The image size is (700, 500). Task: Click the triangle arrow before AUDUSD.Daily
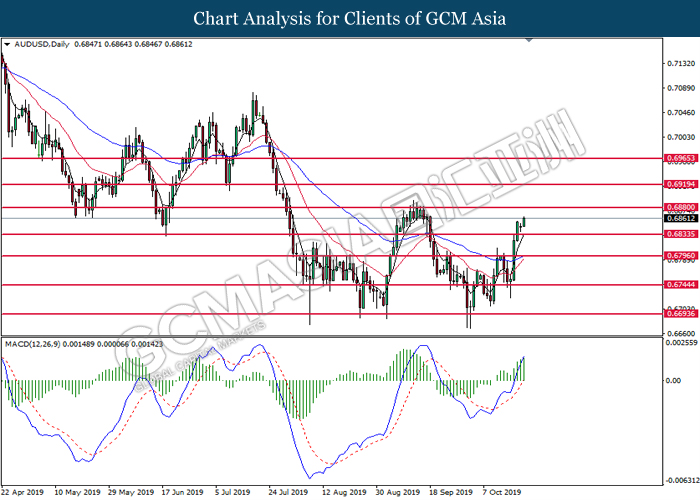point(7,46)
